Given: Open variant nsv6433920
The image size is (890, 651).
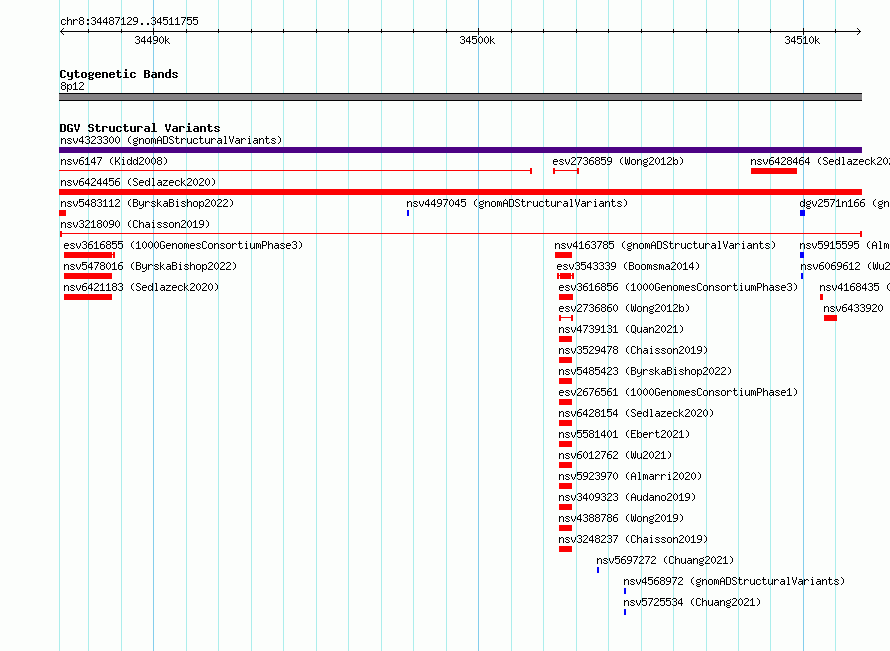Looking at the screenshot, I should point(854,308).
